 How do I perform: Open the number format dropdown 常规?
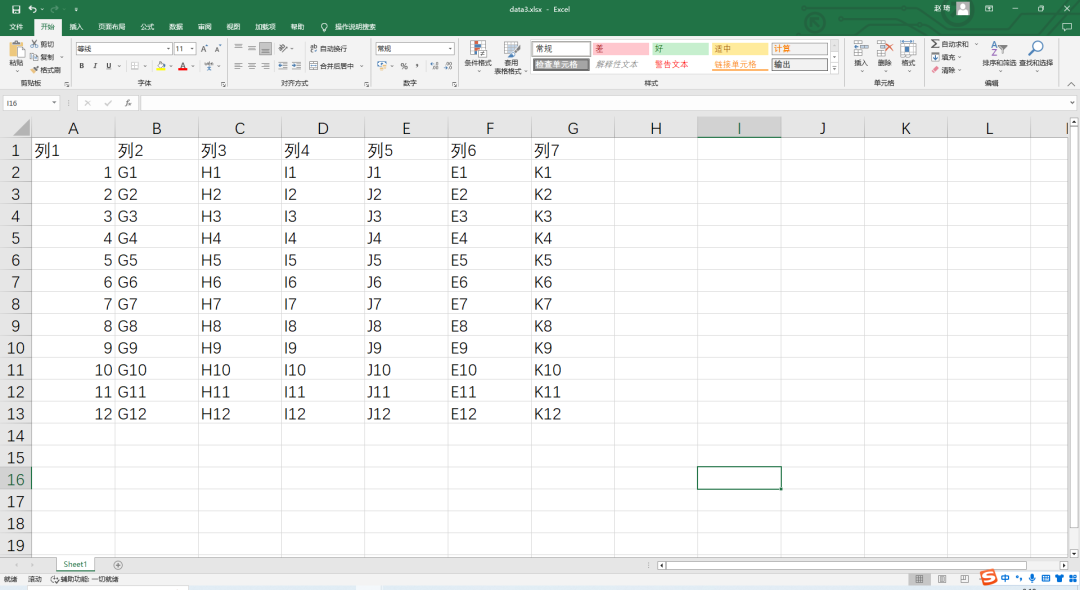[x=450, y=48]
